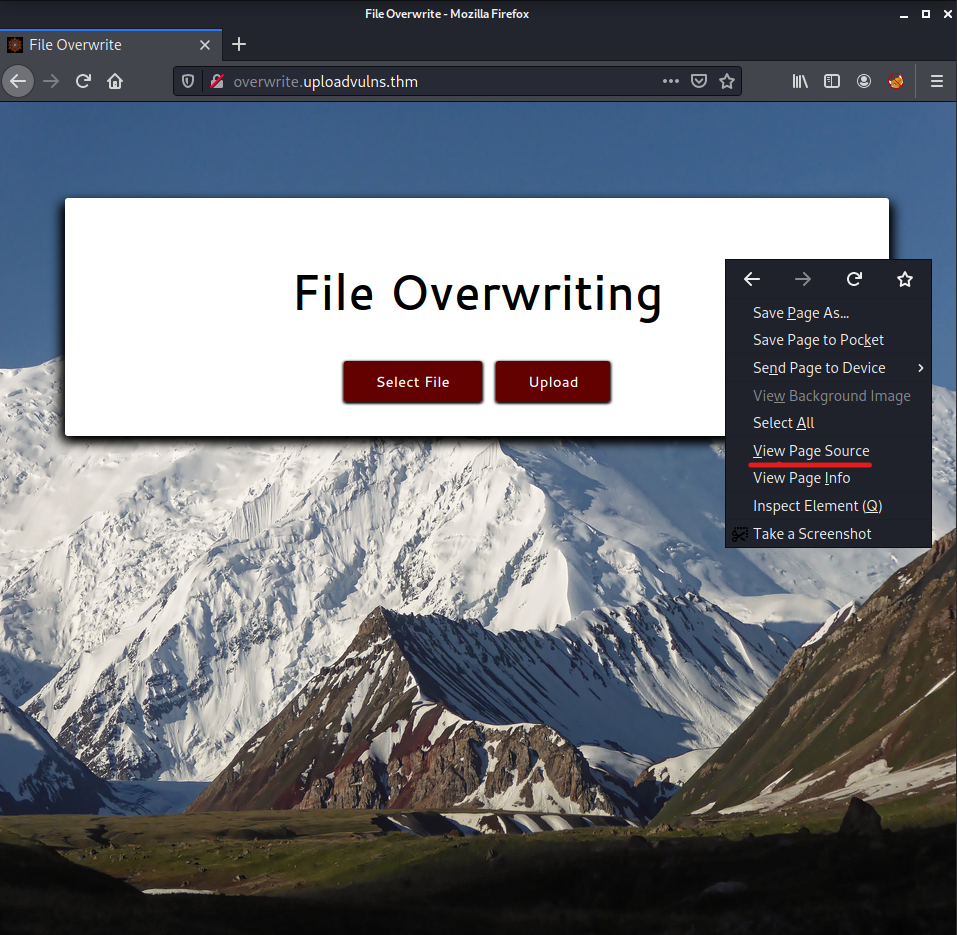Click the File Overwrite tab favicon
Image resolution: width=957 pixels, height=935 pixels.
tap(15, 45)
